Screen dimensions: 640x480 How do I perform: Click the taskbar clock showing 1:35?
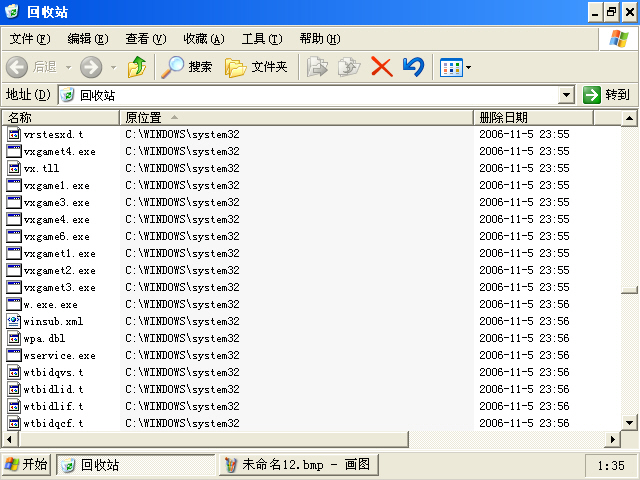611,466
